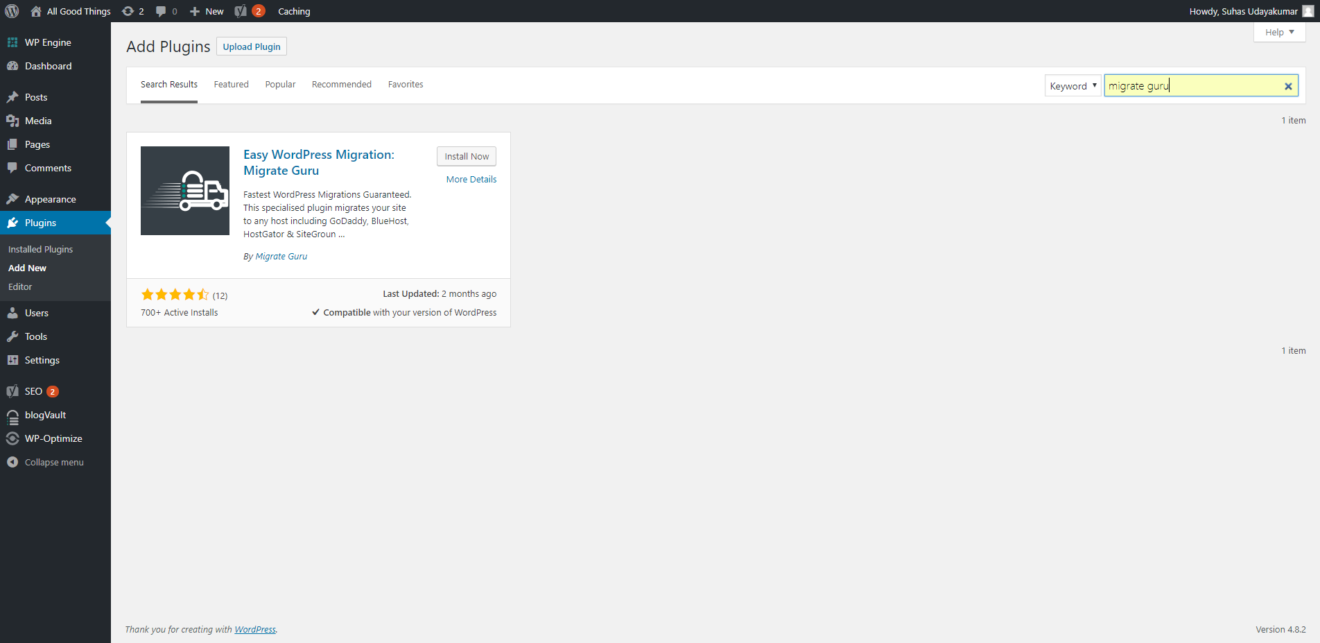Open Pages section in sidebar

55,144
